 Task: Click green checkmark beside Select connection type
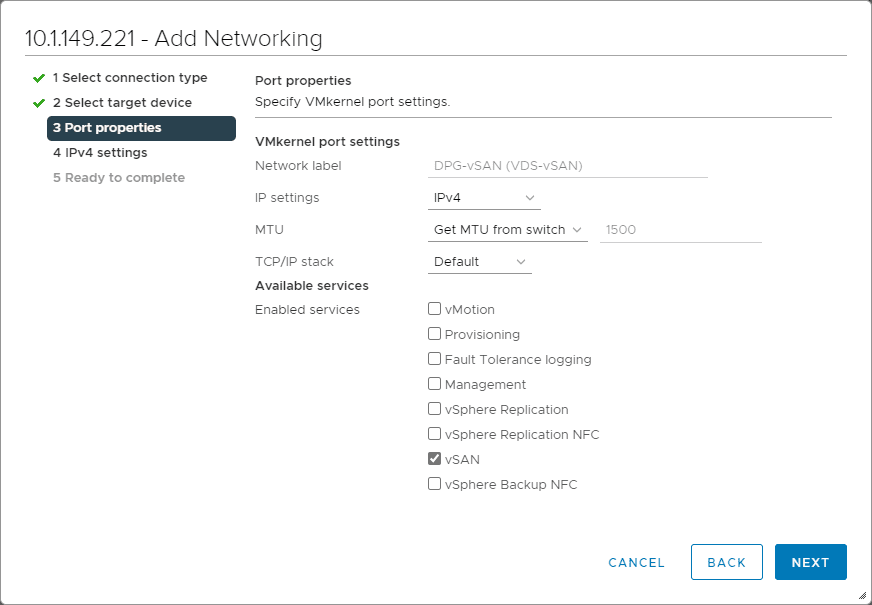point(39,78)
